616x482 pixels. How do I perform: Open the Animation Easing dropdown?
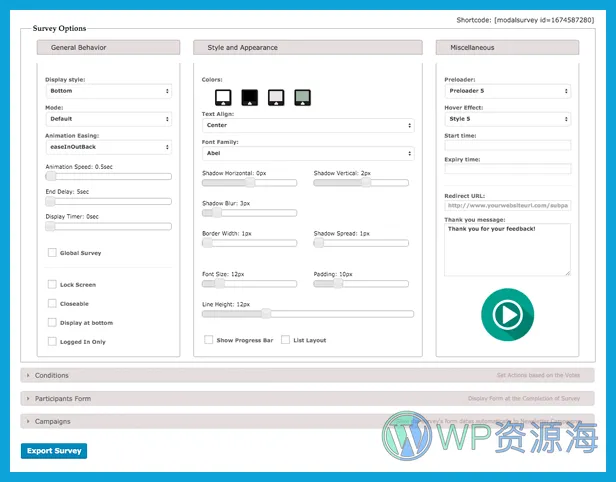click(108, 147)
